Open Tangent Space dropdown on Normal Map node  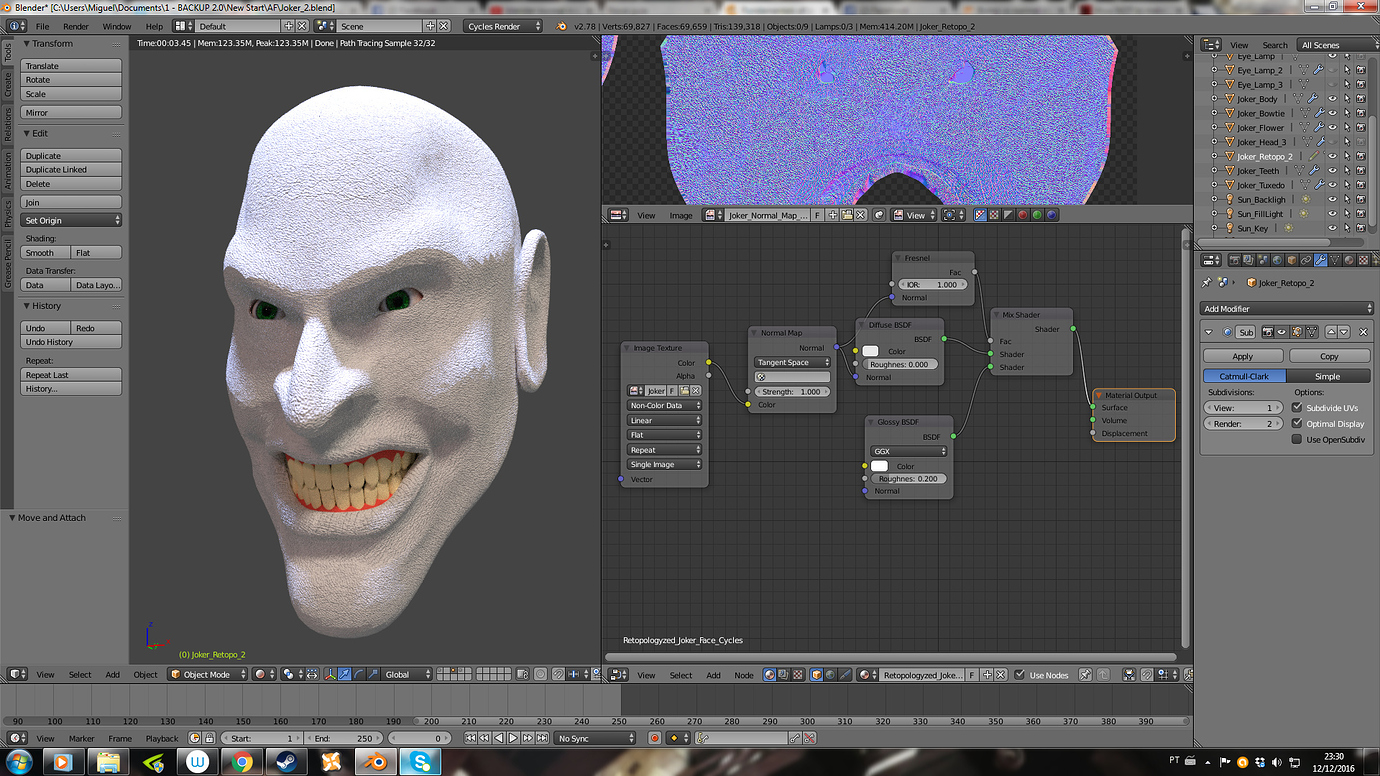coord(793,362)
